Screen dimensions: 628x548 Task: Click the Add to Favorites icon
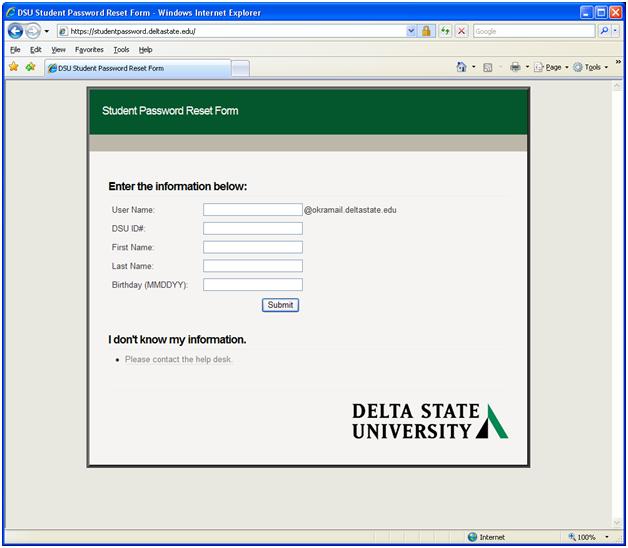[x=30, y=67]
